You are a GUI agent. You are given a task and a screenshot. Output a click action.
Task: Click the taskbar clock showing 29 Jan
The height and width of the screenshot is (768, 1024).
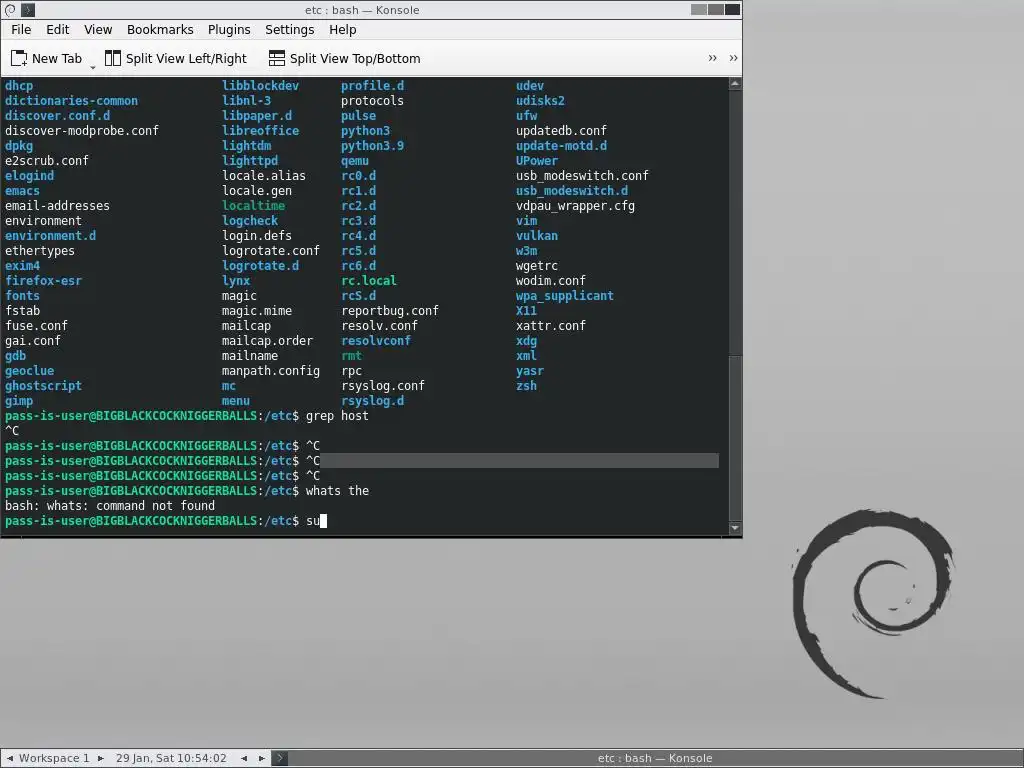(x=171, y=758)
